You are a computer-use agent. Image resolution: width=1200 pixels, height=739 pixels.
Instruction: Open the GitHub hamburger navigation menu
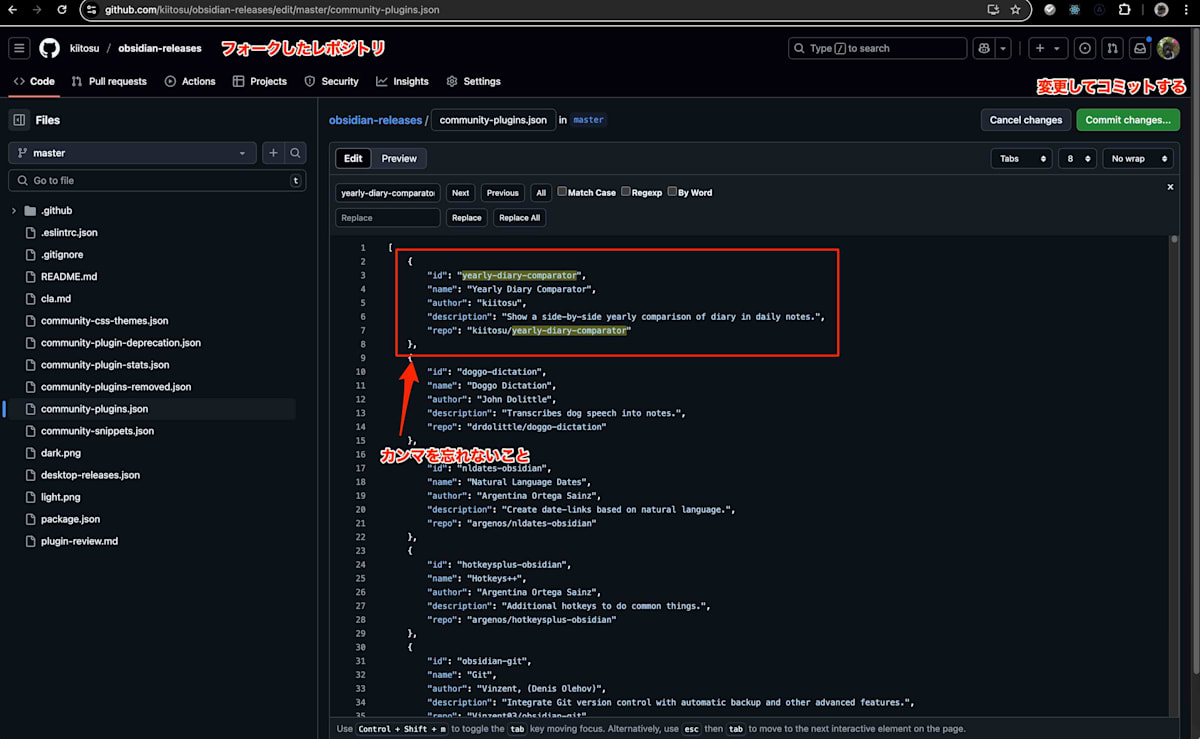(x=19, y=48)
